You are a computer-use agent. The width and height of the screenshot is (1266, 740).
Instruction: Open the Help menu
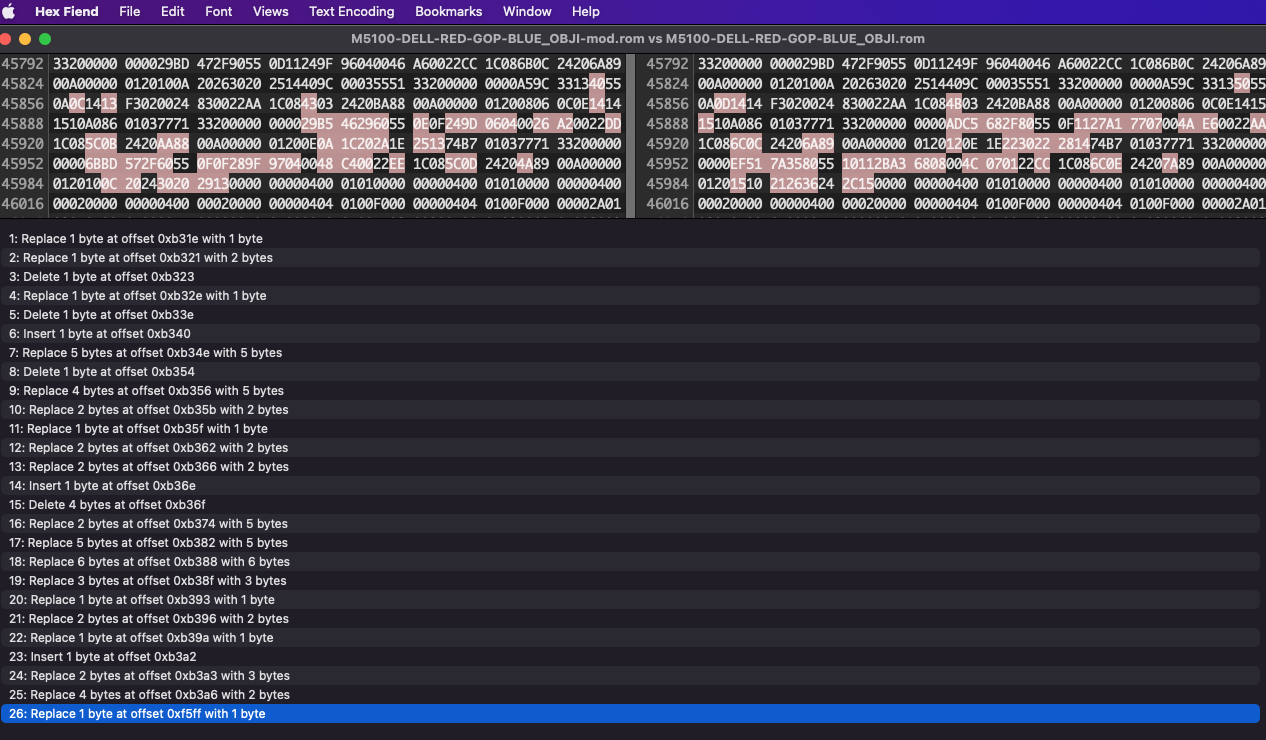(586, 12)
